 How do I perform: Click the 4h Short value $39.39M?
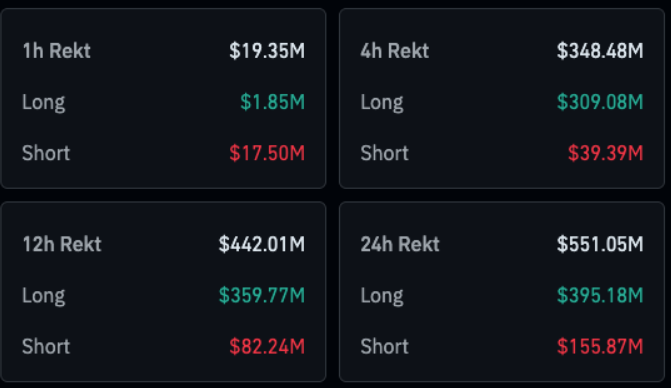(x=606, y=153)
